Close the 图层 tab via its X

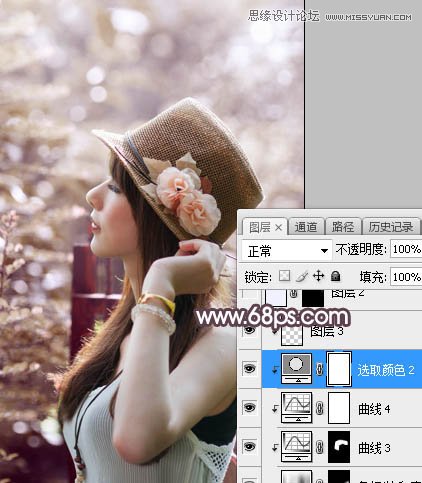coord(279,228)
